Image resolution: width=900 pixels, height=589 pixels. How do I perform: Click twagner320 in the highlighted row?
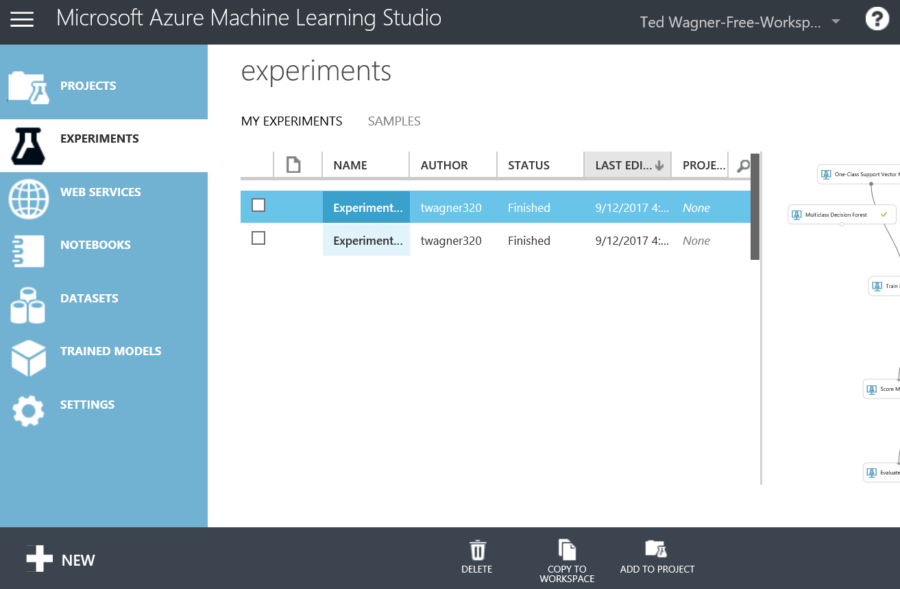[451, 208]
